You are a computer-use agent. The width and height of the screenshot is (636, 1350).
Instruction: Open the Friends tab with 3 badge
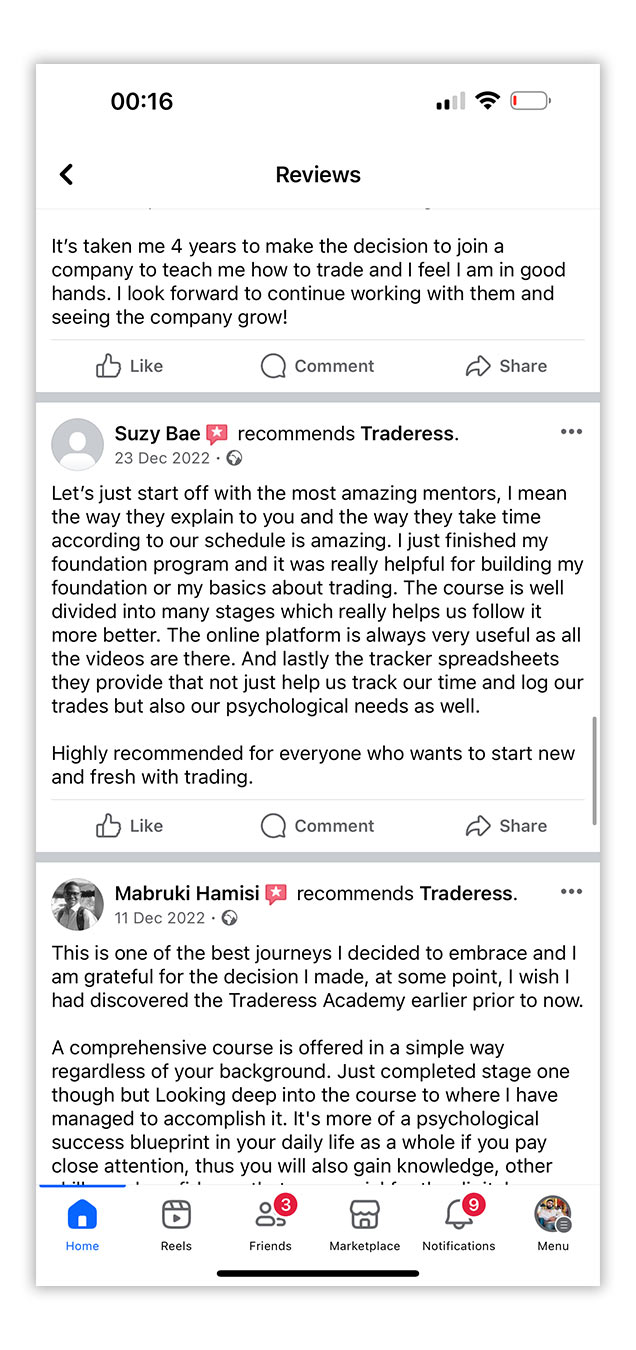(270, 1224)
